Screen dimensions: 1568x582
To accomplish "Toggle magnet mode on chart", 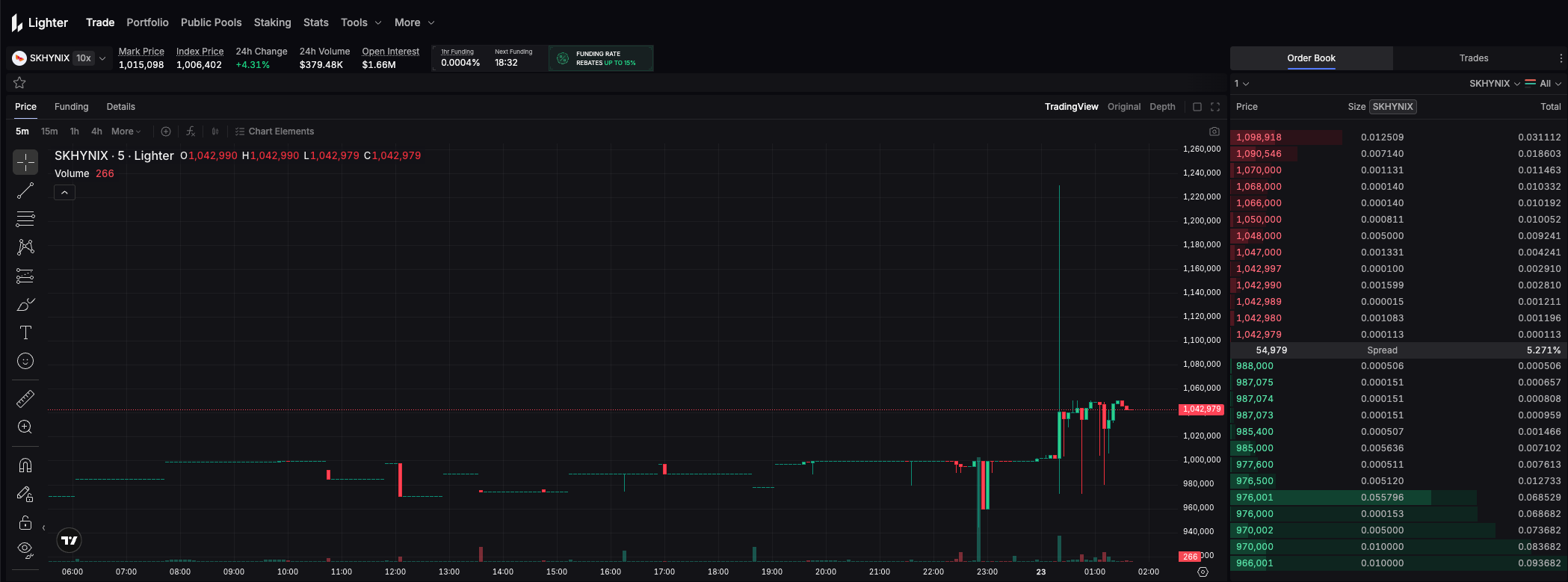I will pos(25,465).
